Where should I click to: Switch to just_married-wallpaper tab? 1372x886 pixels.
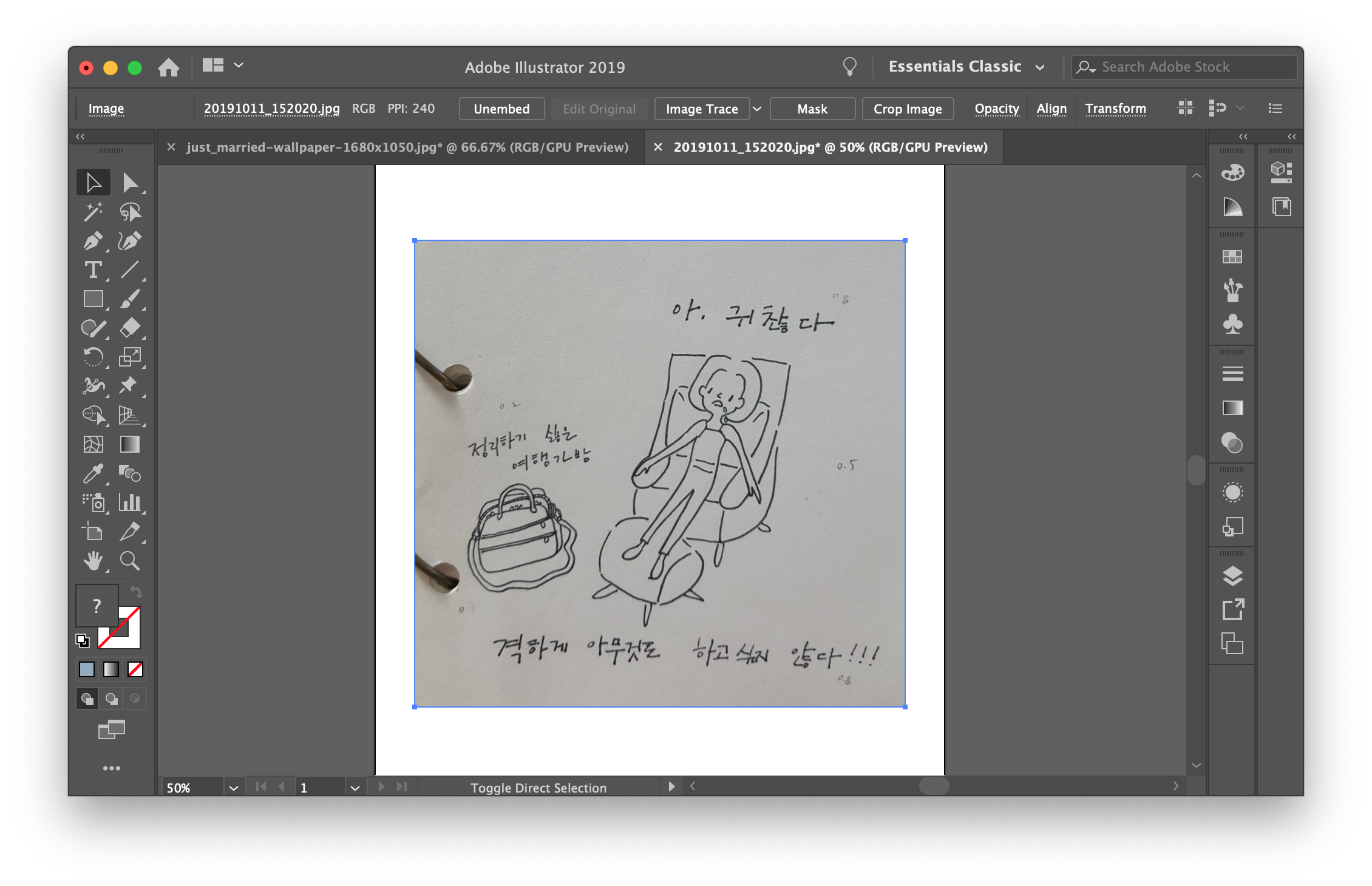(407, 147)
